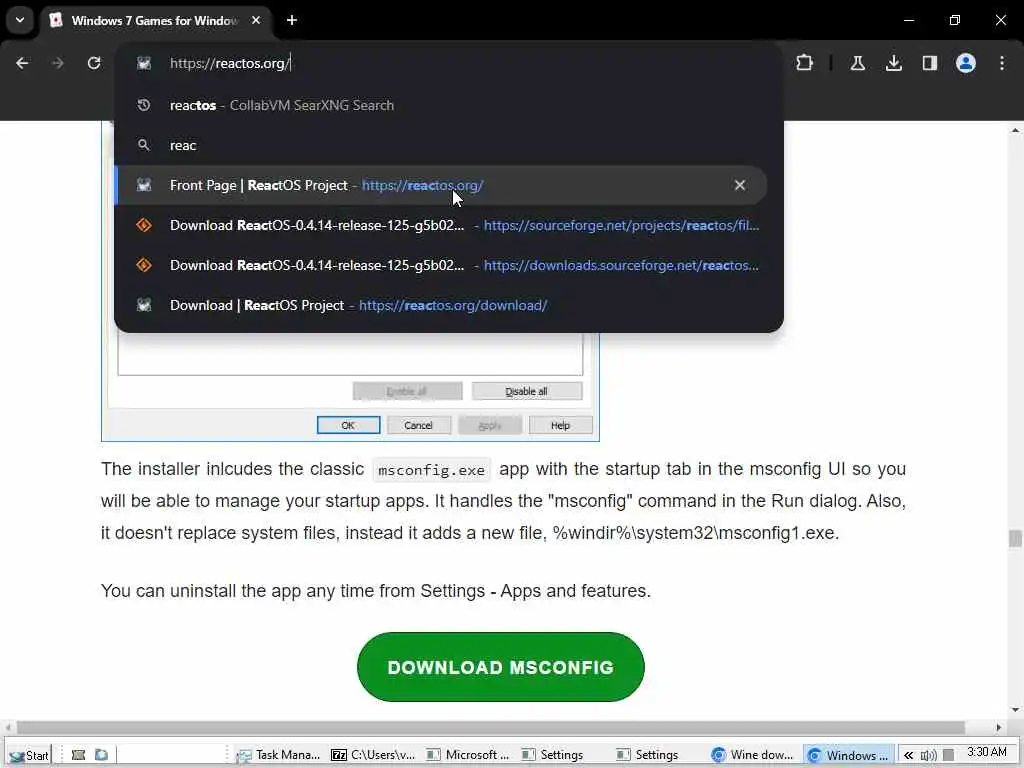Open the downloads tray icon
The width and height of the screenshot is (1024, 768).
click(x=894, y=63)
